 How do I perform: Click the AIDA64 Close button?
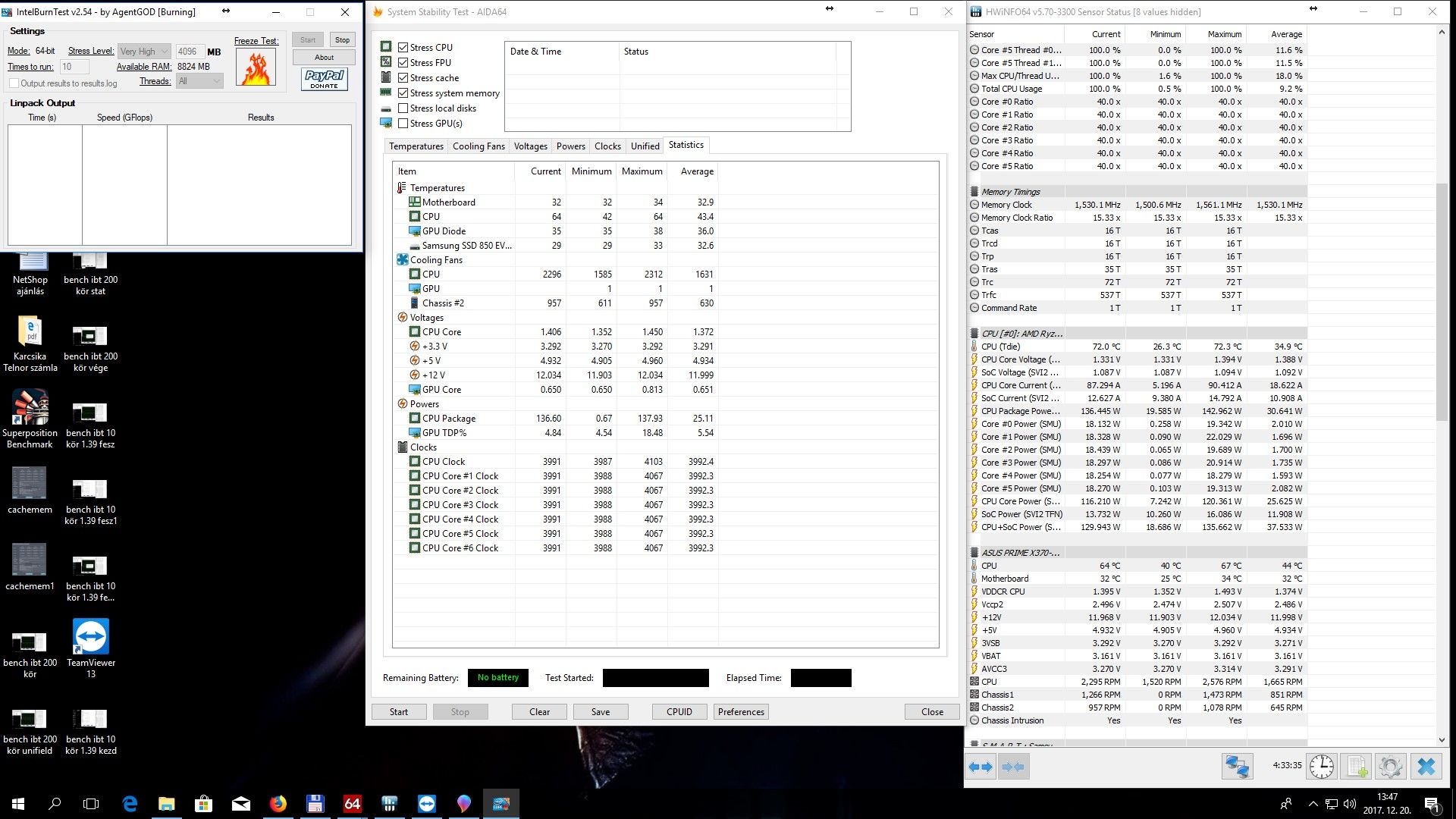pos(932,712)
